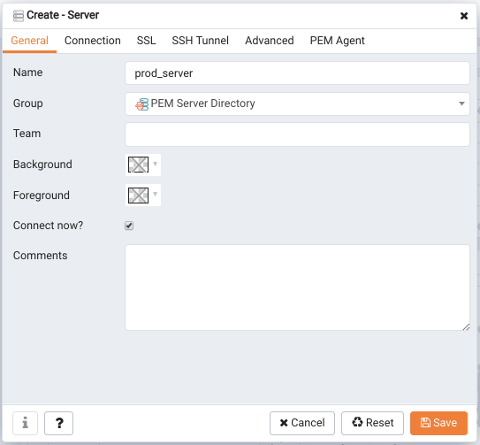The height and width of the screenshot is (445, 480).
Task: Focus the Name field containing prod_server
Action: pyautogui.click(x=297, y=73)
